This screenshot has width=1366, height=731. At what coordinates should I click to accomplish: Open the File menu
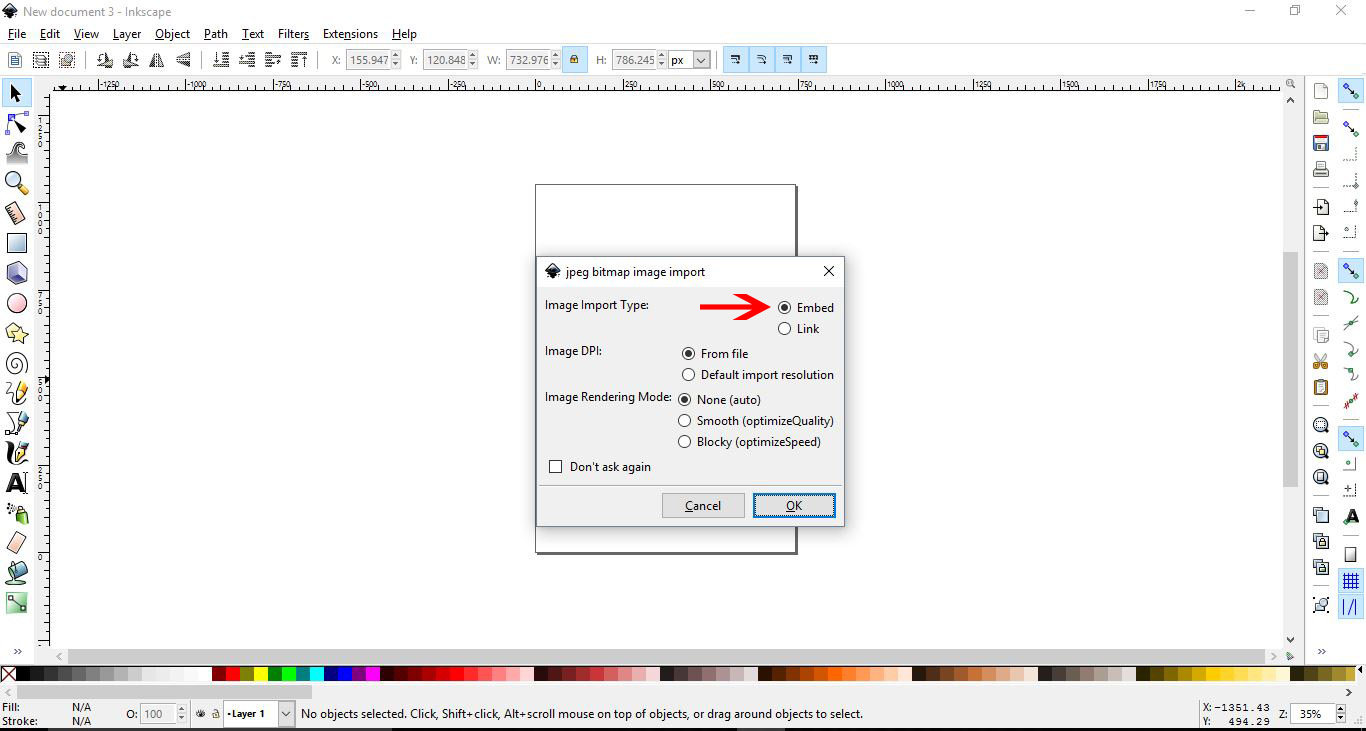pyautogui.click(x=16, y=34)
